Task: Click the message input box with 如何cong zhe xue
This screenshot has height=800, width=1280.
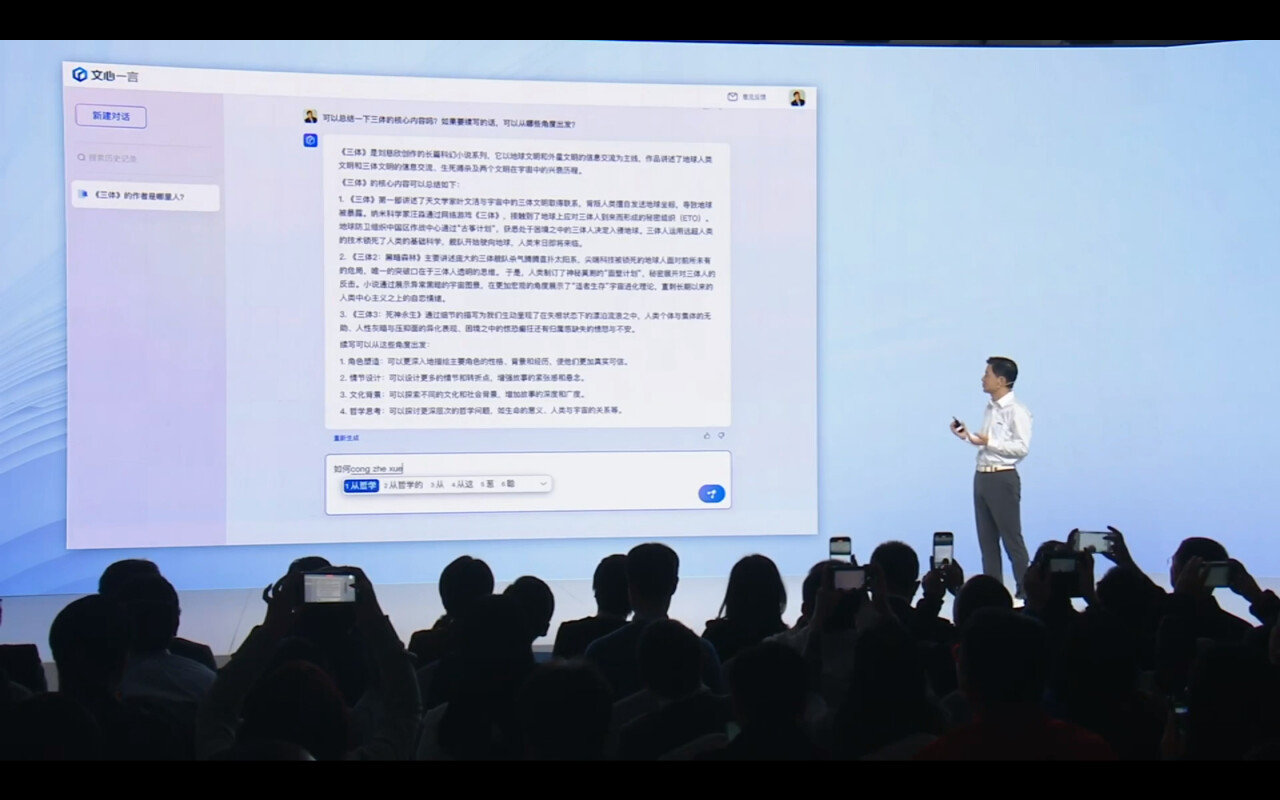Action: [528, 482]
